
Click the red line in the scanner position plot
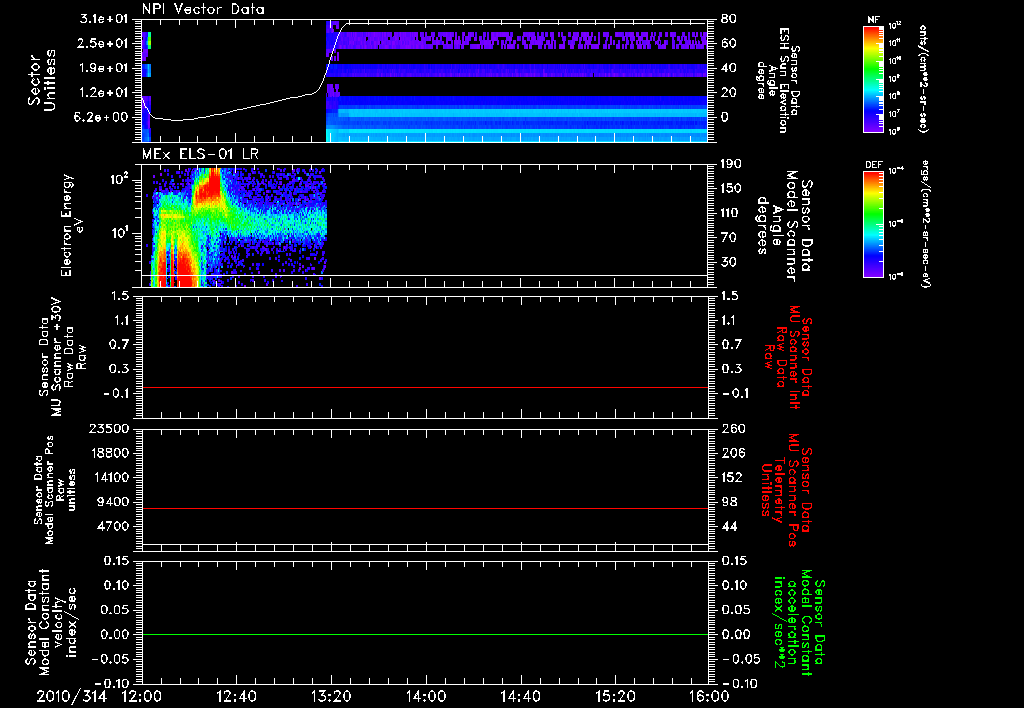pos(424,508)
